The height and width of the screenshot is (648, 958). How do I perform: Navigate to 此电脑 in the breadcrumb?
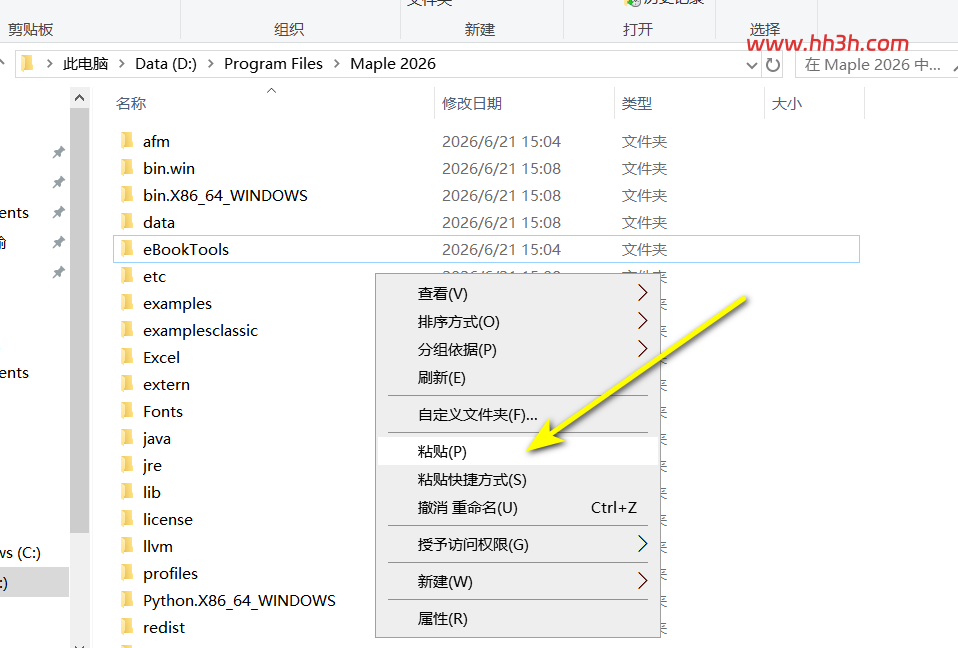[86, 64]
